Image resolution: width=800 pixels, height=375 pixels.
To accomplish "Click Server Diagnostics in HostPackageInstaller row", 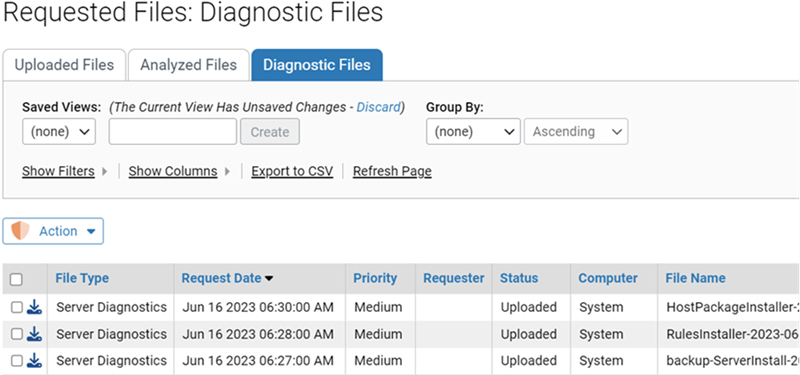I will [x=111, y=307].
